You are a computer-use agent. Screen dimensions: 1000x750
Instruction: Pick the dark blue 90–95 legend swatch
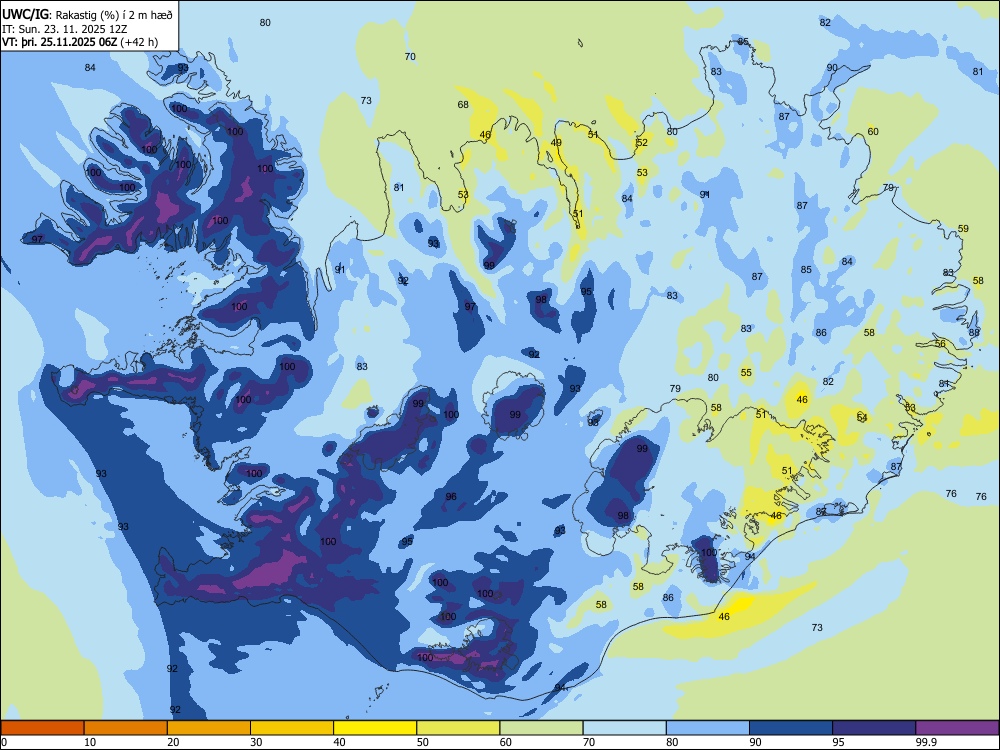coord(791,728)
